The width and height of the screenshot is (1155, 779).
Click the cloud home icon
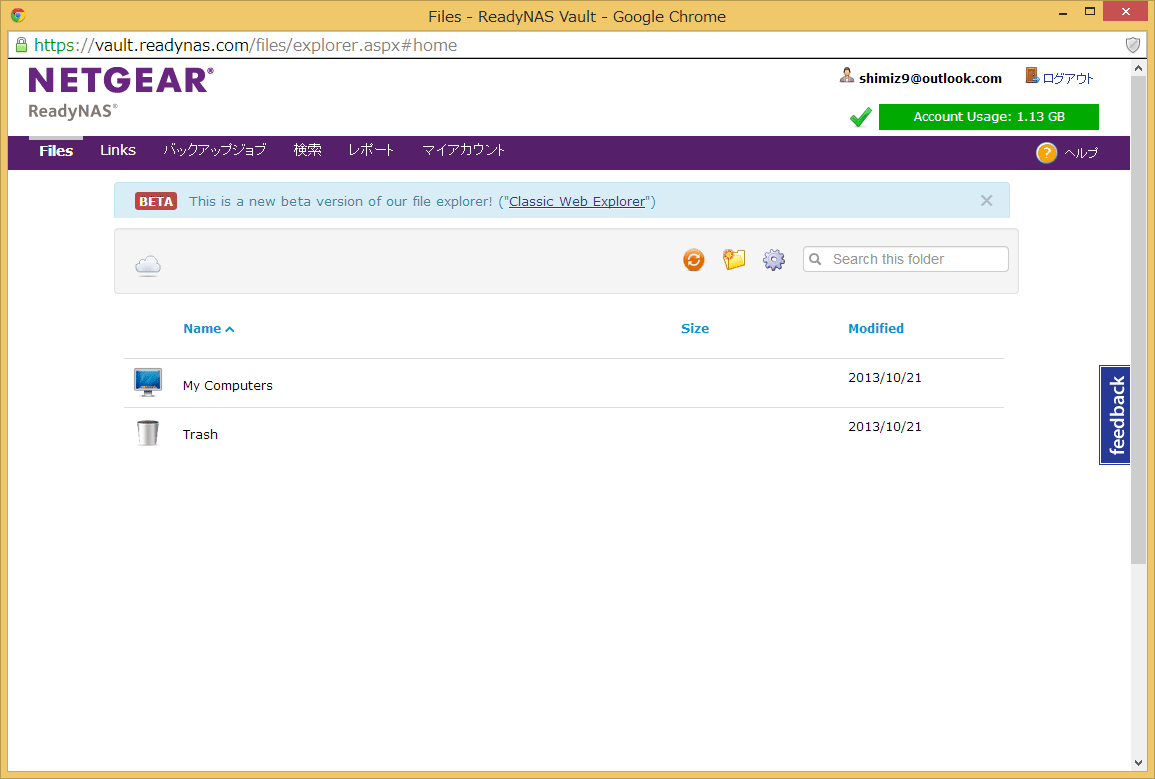(x=148, y=265)
